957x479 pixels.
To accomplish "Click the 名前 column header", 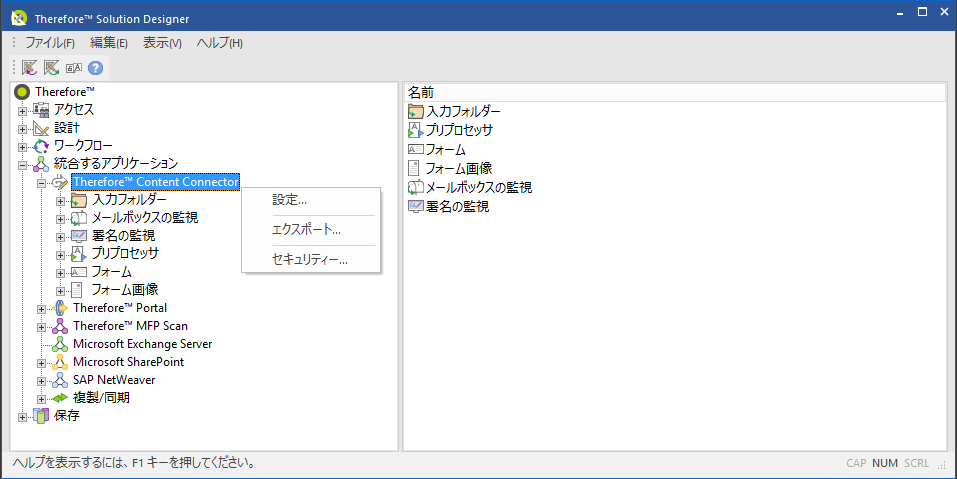I will coord(674,92).
